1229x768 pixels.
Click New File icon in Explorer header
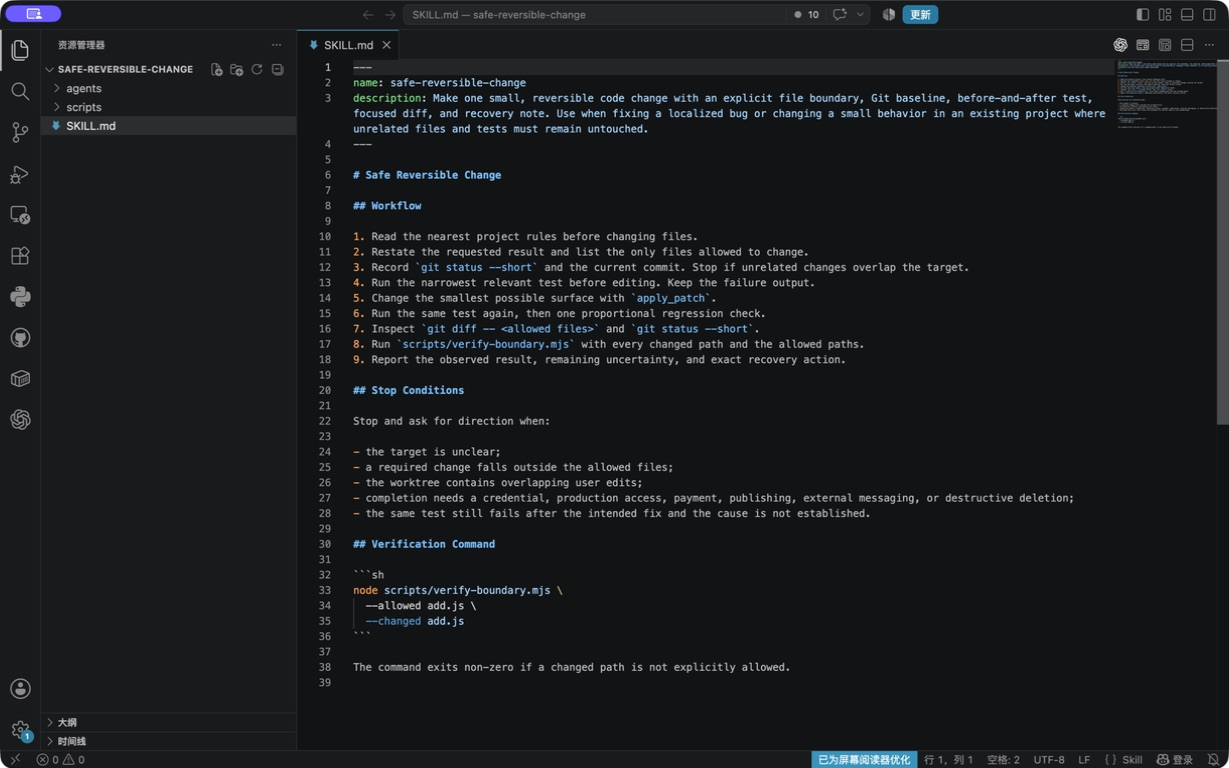coord(216,70)
